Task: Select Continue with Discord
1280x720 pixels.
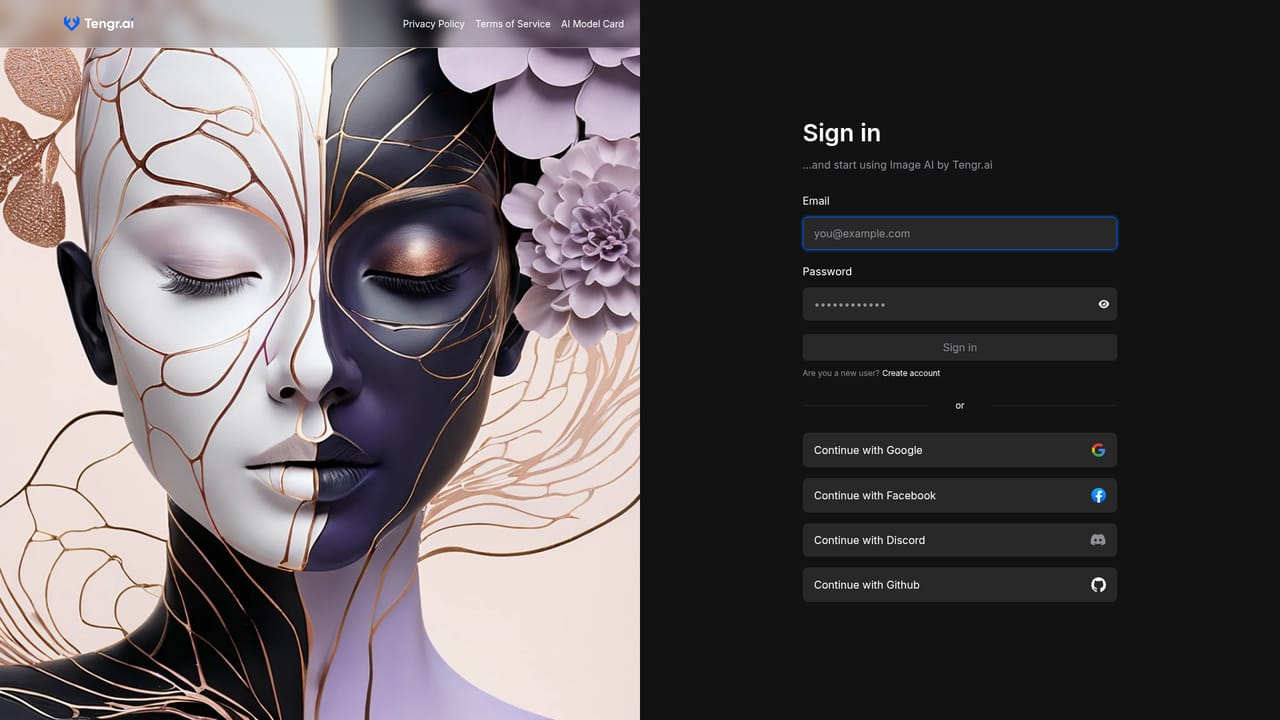Action: [960, 540]
